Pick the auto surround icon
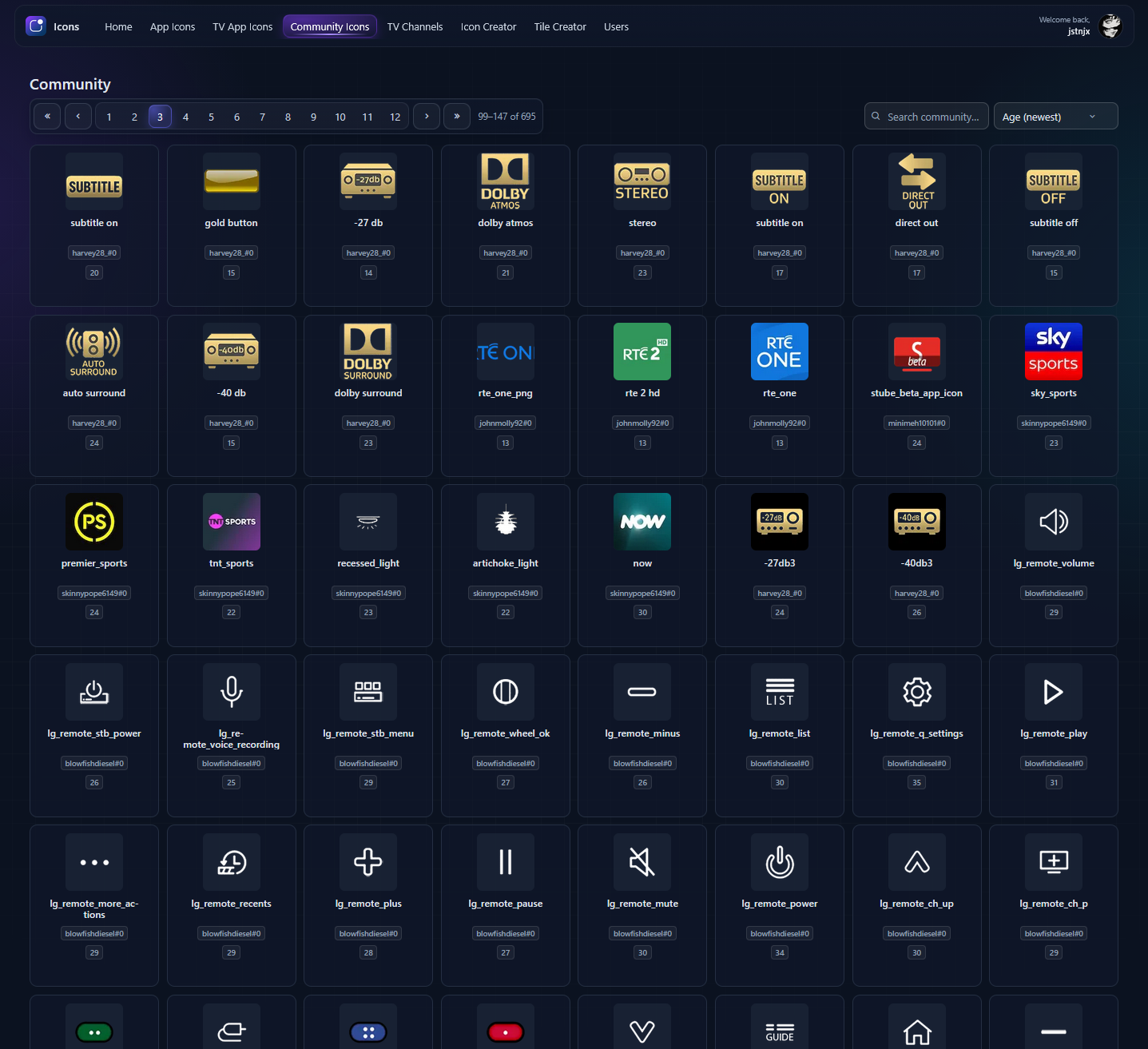This screenshot has width=1148, height=1049. pyautogui.click(x=94, y=352)
